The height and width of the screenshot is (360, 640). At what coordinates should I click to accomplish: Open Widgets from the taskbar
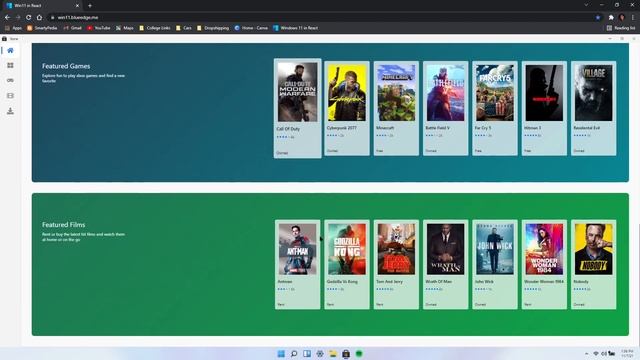tap(307, 353)
